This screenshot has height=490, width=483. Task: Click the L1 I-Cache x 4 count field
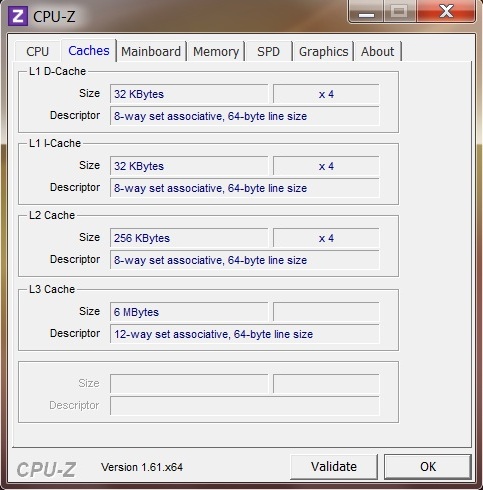click(326, 166)
